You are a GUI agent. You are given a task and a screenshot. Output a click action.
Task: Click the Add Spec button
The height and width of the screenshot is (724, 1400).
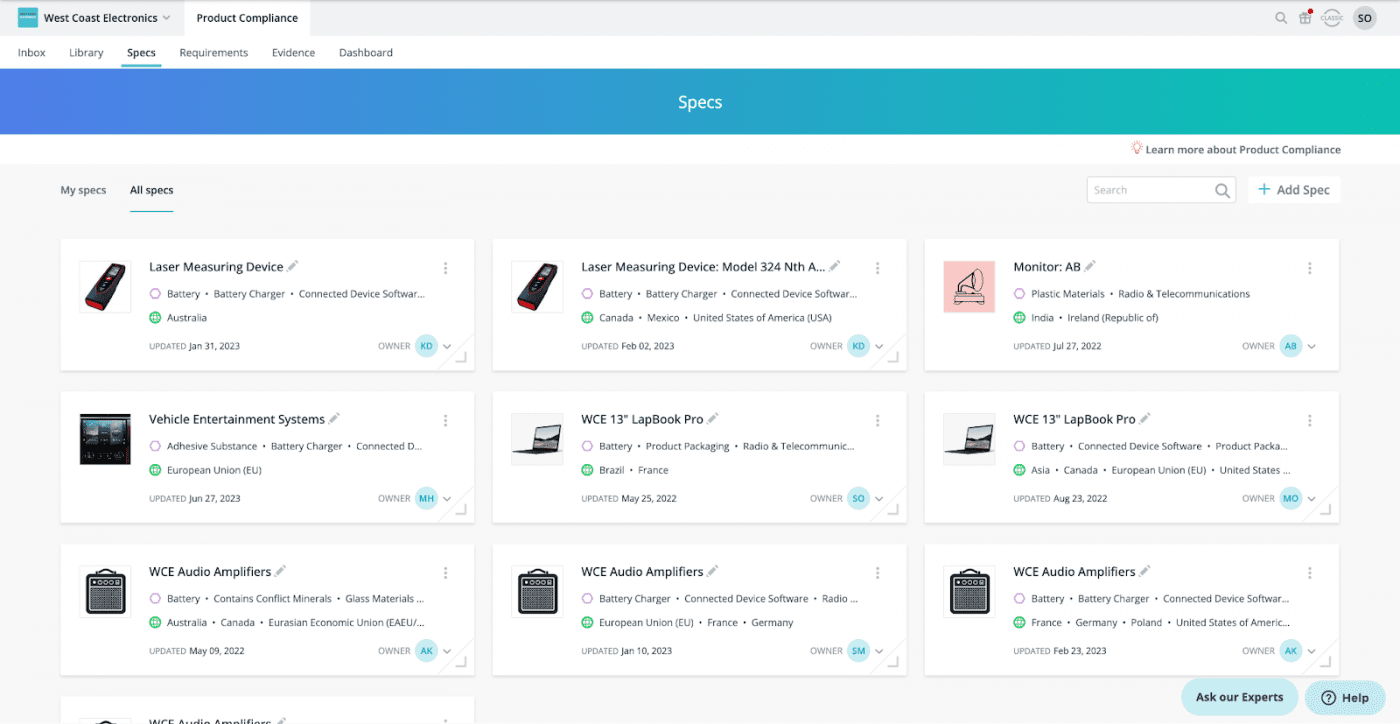pos(1293,190)
